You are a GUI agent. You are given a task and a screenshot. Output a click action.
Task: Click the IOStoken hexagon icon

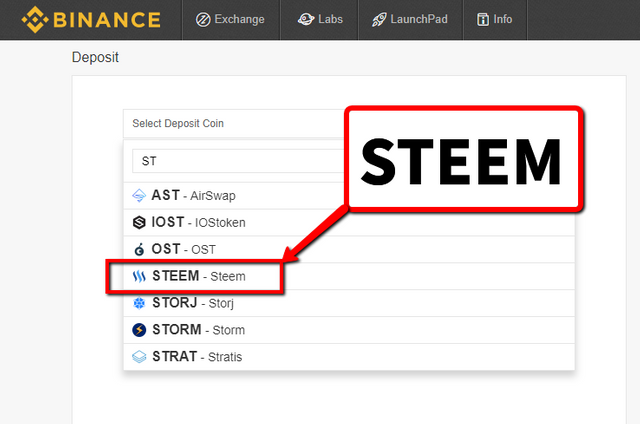[x=139, y=222]
